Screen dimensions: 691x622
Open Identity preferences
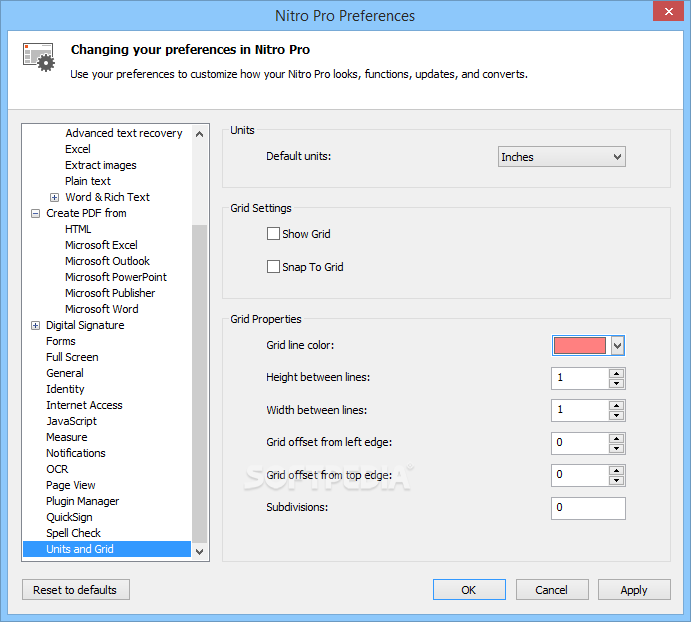(65, 389)
